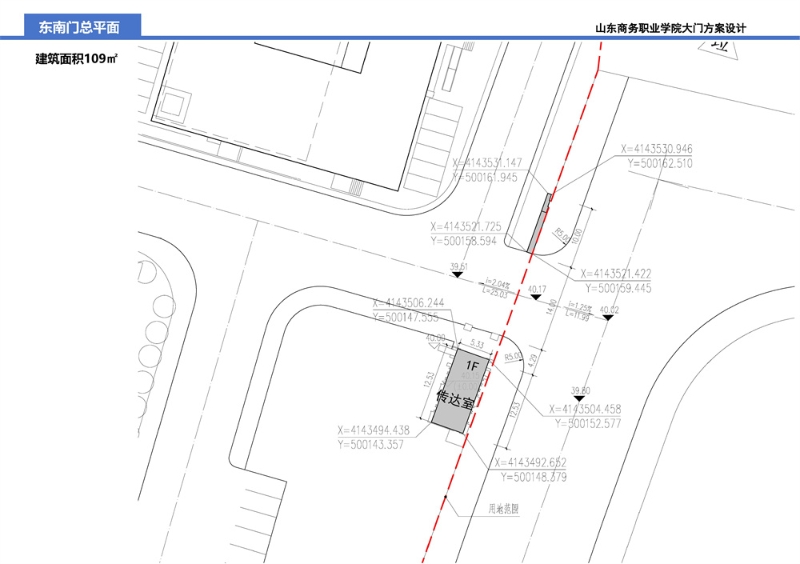
Task: Click the elevation marker triangle at 40.17
Action: [x=535, y=297]
